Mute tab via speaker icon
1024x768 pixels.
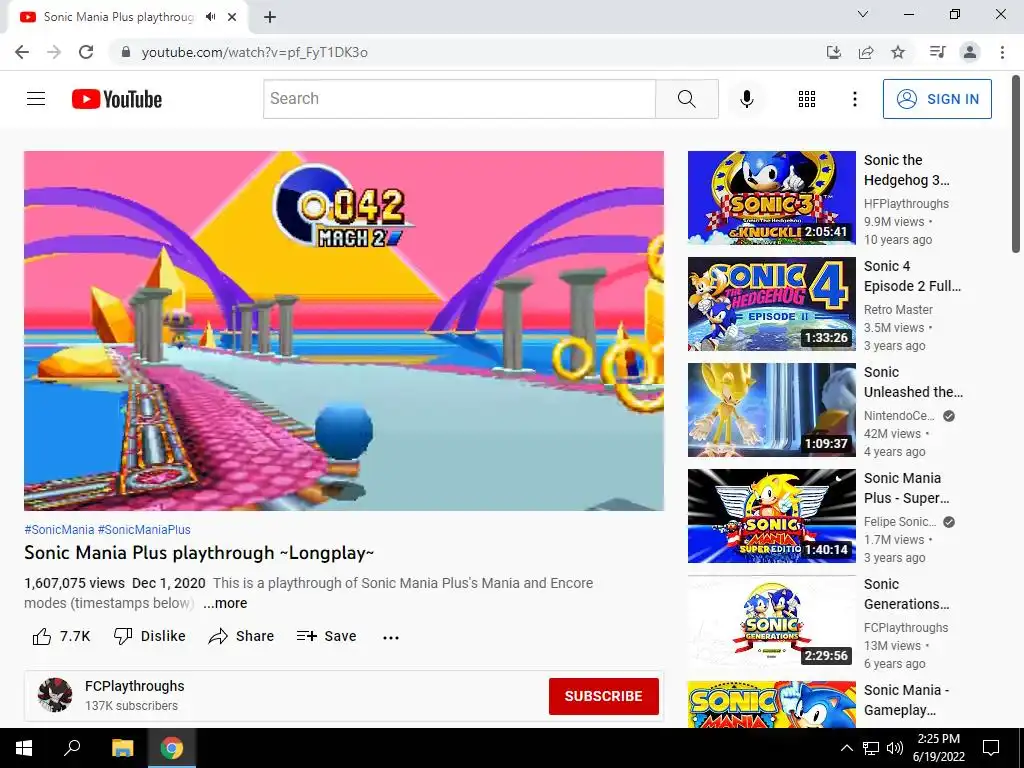(x=210, y=17)
